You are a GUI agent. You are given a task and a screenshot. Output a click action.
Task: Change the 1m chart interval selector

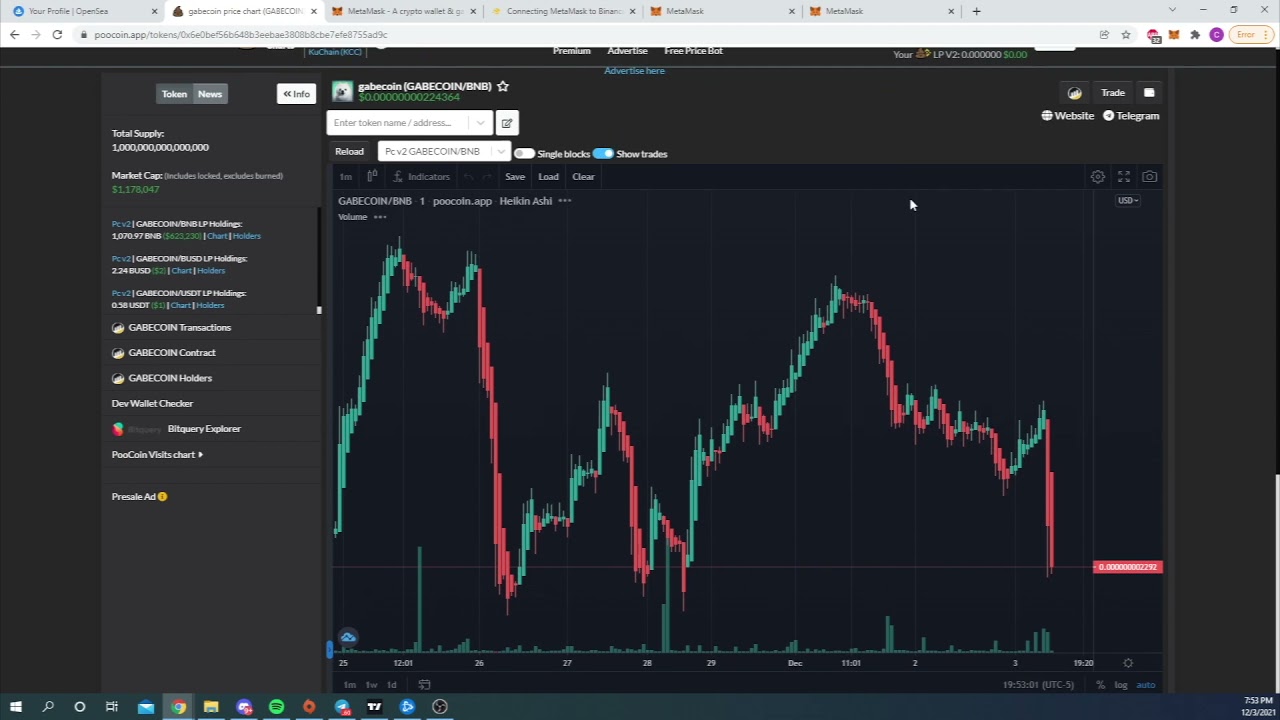(346, 177)
